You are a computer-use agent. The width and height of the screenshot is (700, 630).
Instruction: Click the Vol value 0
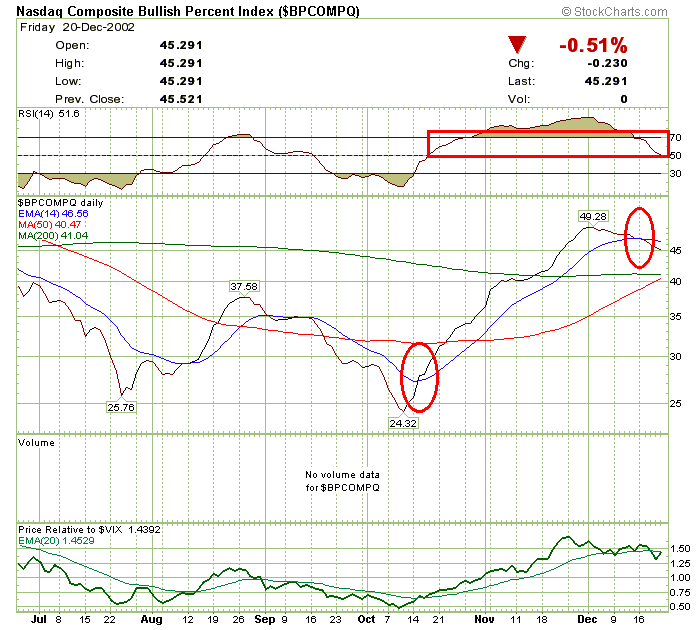[624, 99]
